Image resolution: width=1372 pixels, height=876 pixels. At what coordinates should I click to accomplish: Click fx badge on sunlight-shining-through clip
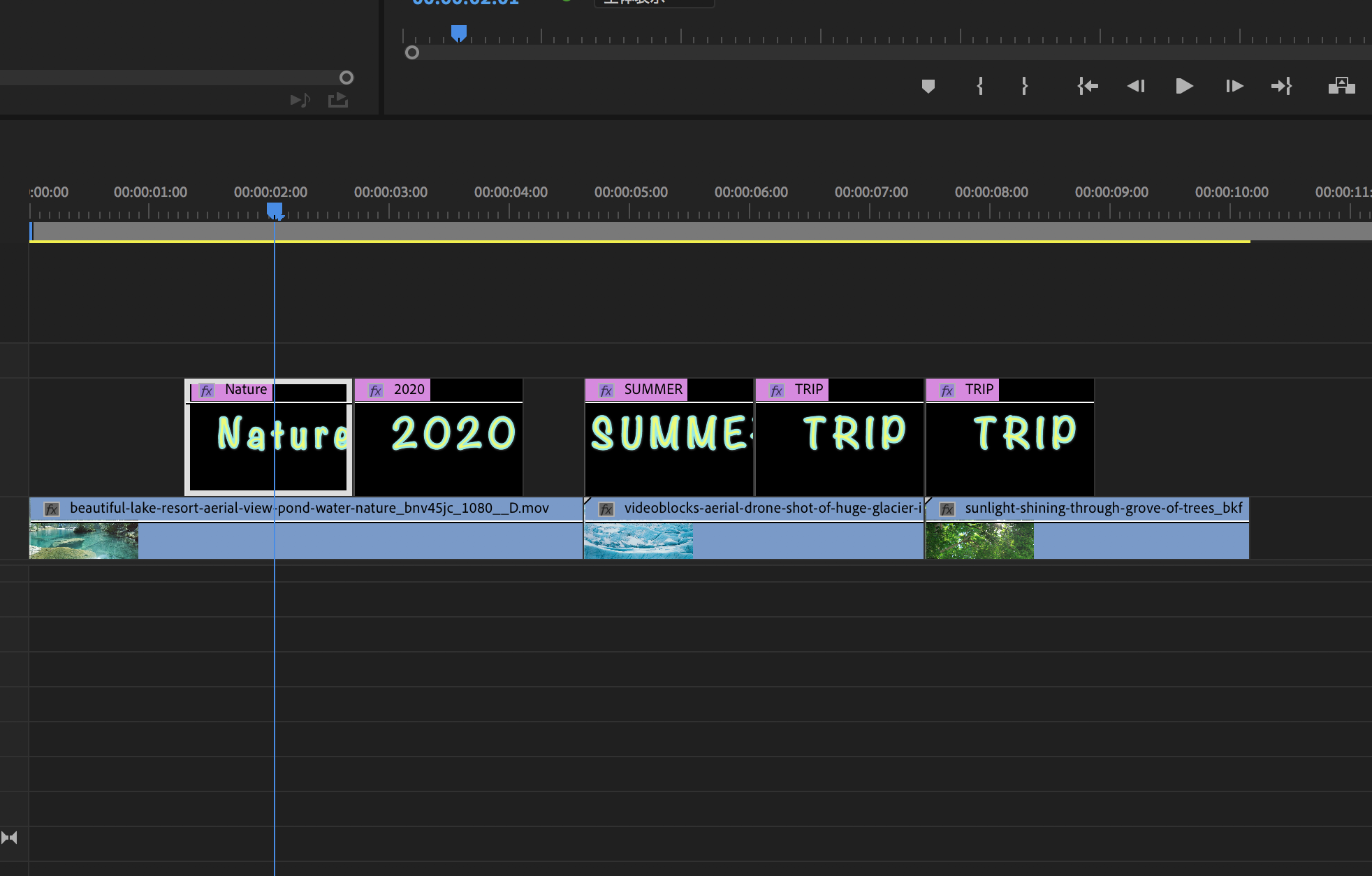tap(947, 509)
